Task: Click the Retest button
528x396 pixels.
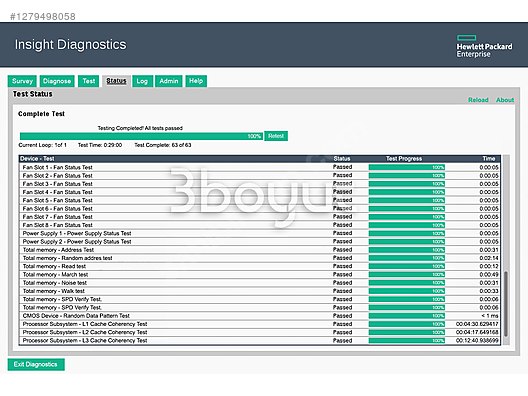Action: 276,136
